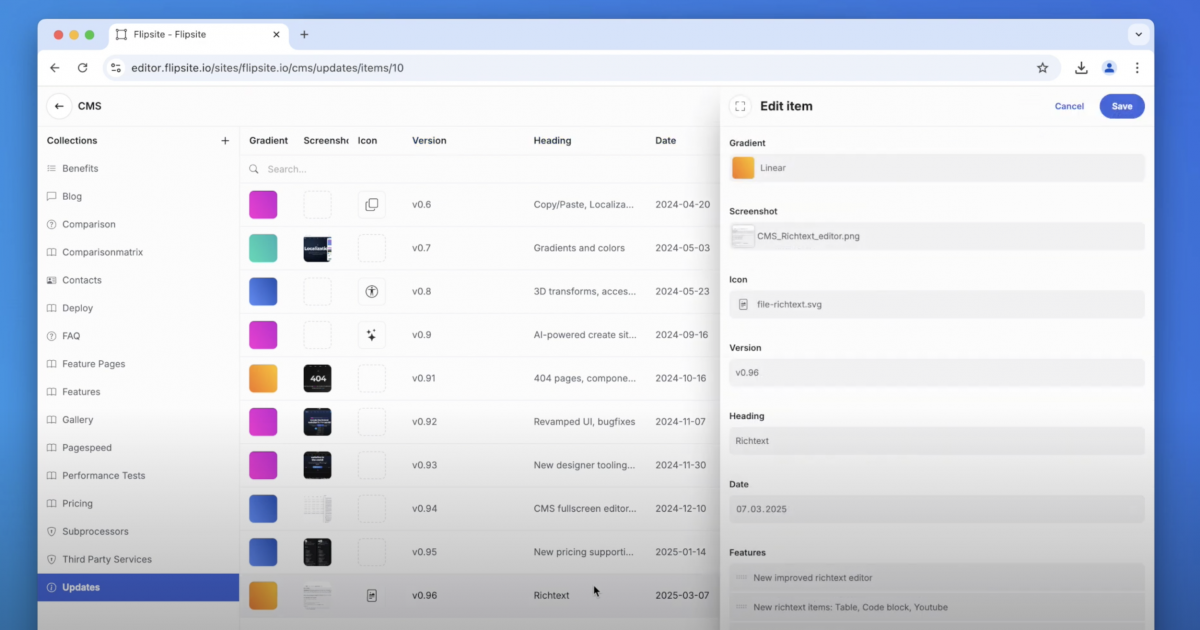Open the Benefits collection
Image resolution: width=1200 pixels, height=630 pixels.
click(138, 169)
